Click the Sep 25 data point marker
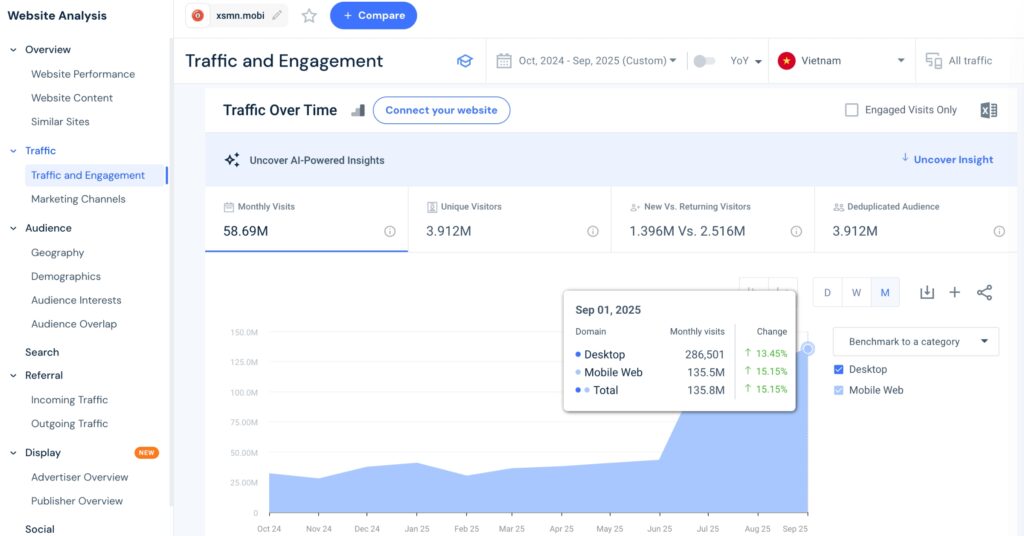 (x=808, y=348)
